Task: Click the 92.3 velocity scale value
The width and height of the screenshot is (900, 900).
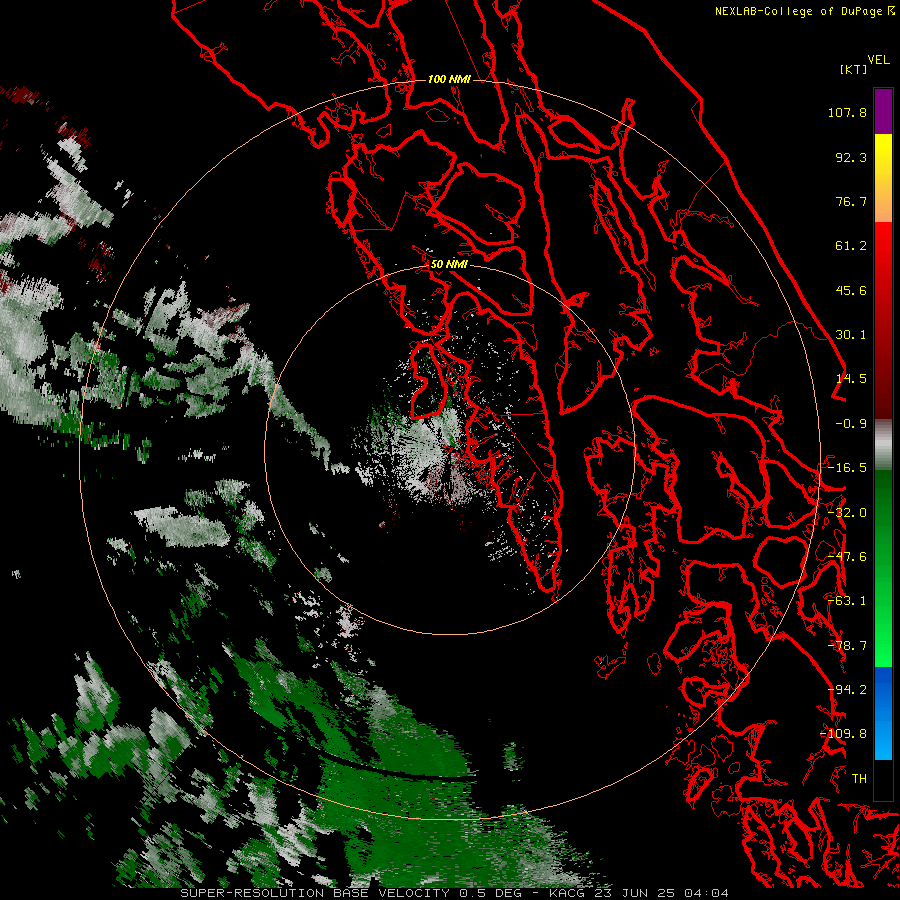Action: (851, 157)
